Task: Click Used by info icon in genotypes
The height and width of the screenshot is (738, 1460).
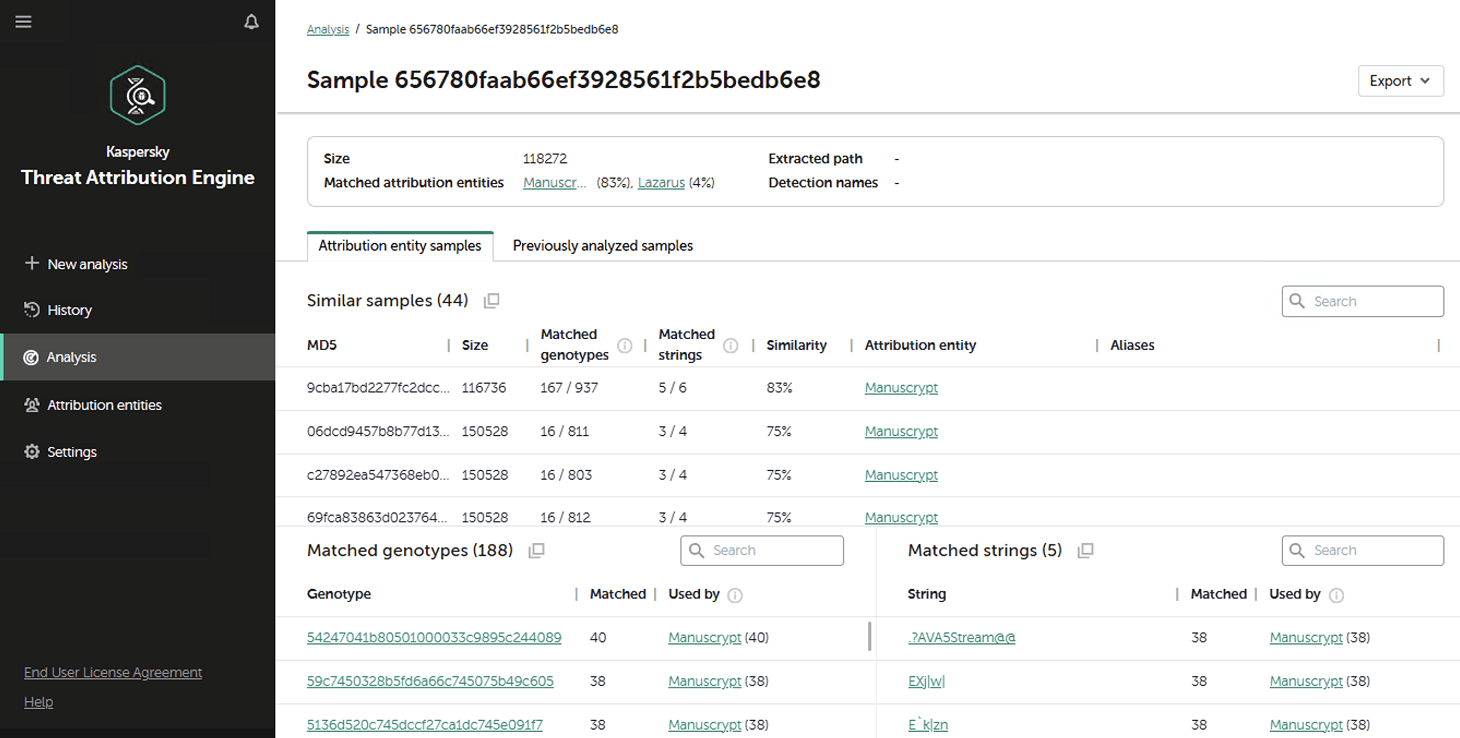Action: (735, 595)
